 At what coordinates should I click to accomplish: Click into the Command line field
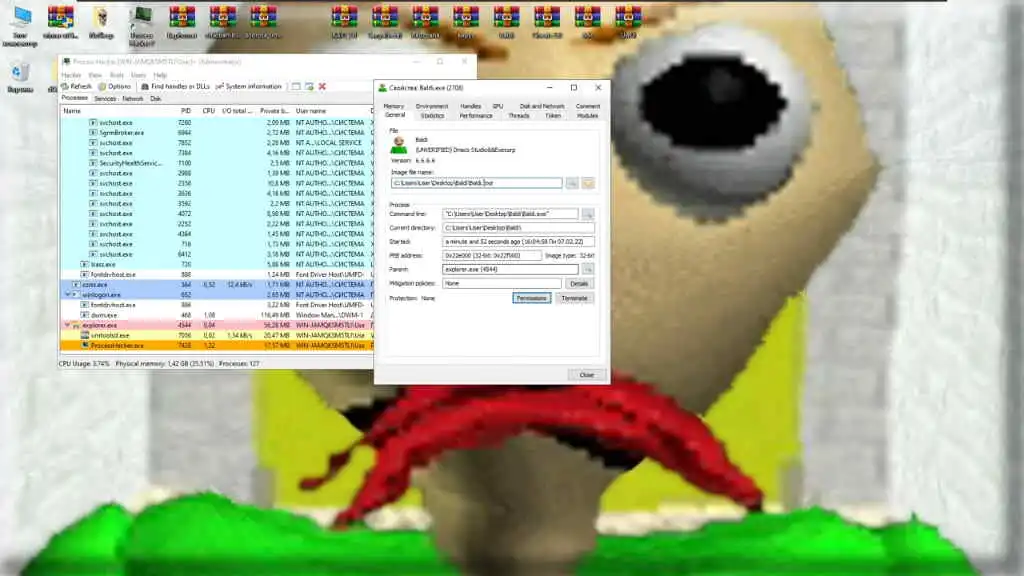(x=510, y=214)
